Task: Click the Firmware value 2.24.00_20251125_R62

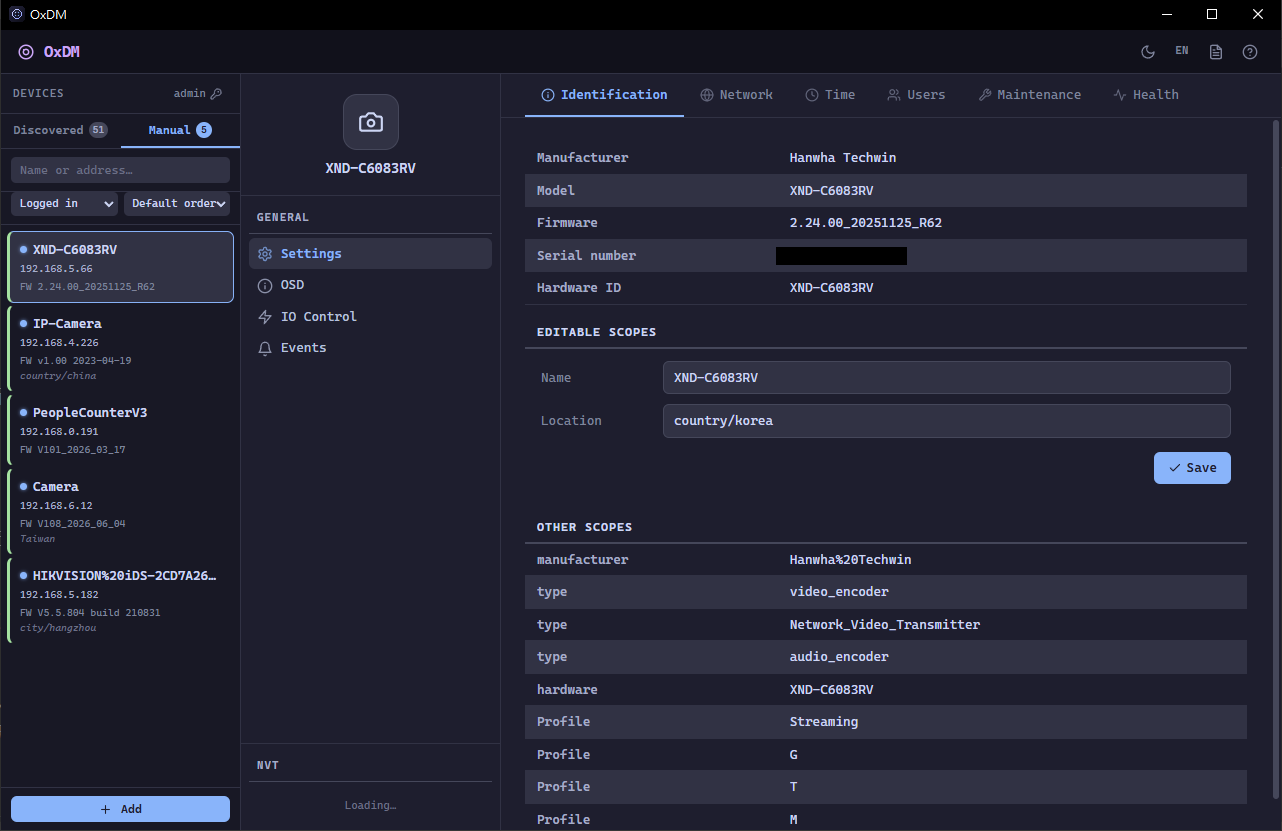Action: [x=865, y=223]
